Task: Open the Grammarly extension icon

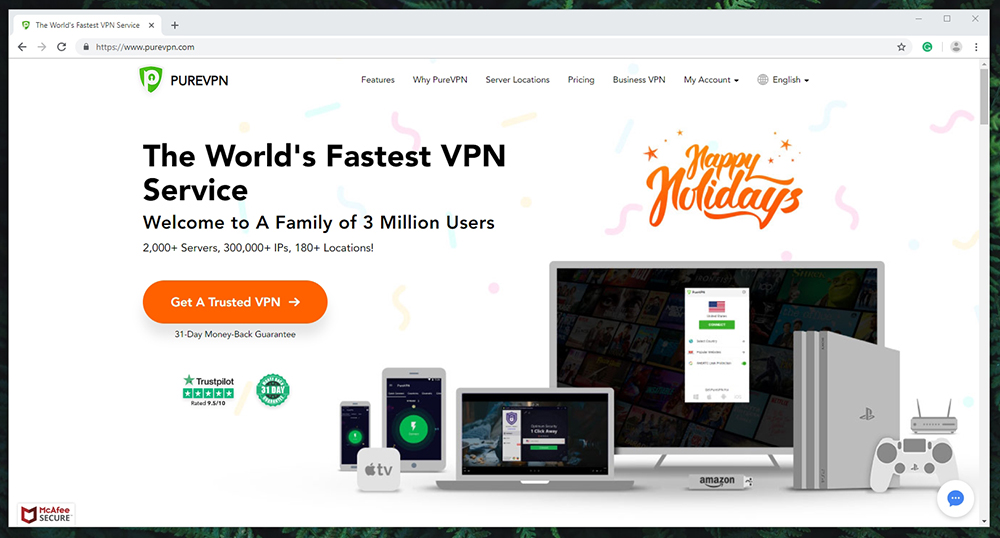Action: (x=927, y=47)
